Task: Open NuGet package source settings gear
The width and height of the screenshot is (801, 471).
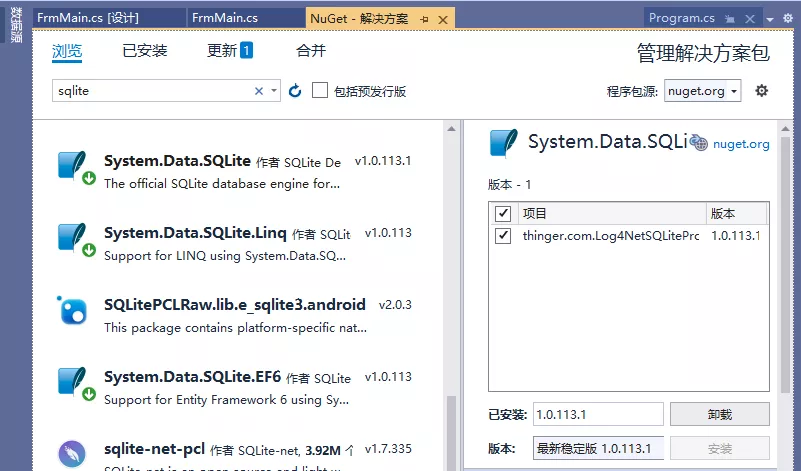Action: point(762,91)
